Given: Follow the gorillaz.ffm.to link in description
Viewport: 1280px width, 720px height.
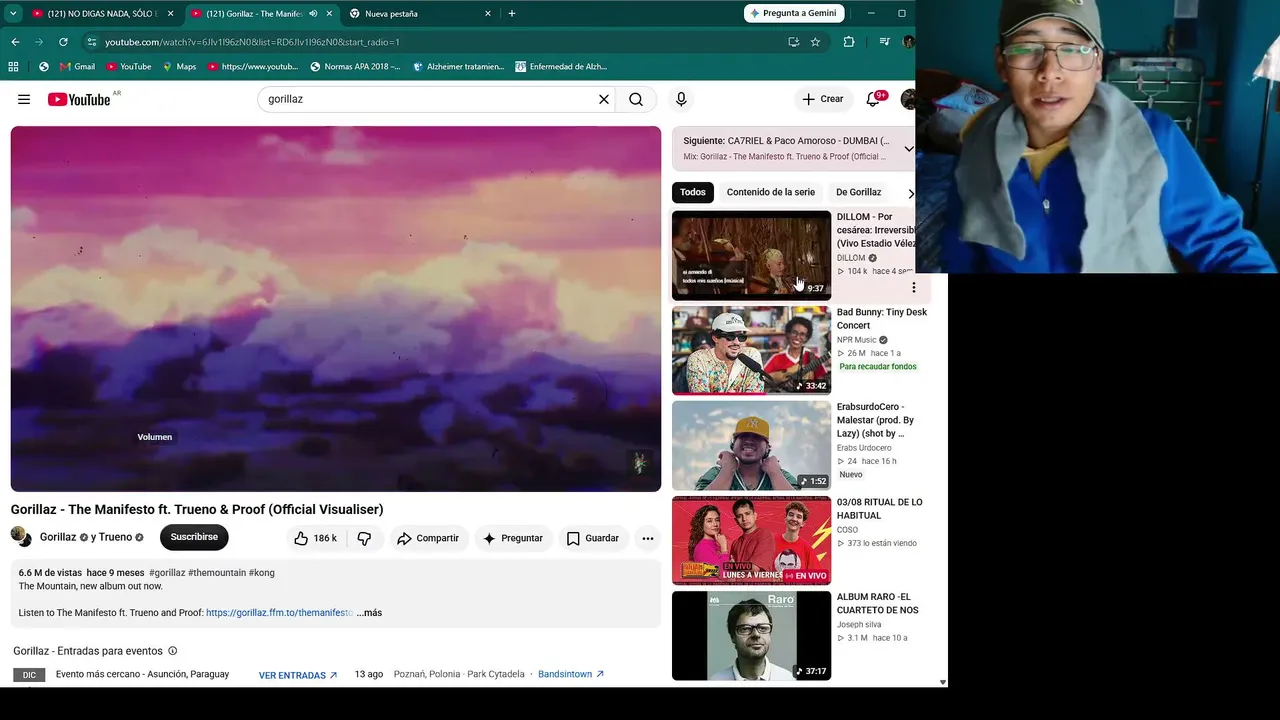Looking at the screenshot, I should (279, 613).
